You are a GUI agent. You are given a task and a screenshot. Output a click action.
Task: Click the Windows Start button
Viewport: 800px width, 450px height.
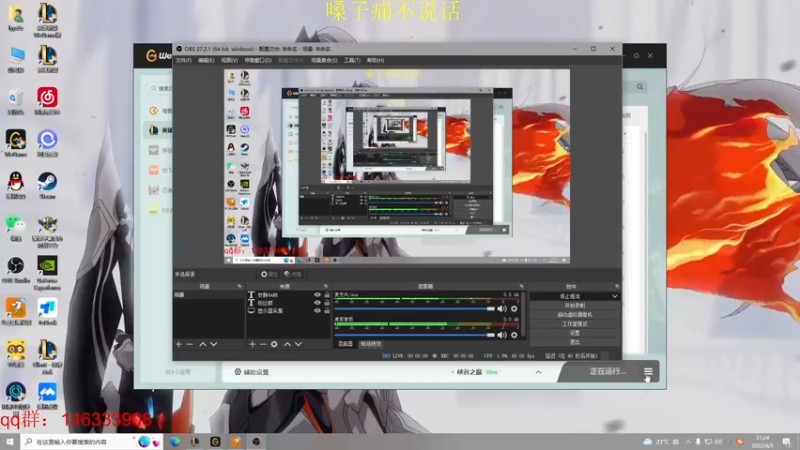click(x=10, y=441)
